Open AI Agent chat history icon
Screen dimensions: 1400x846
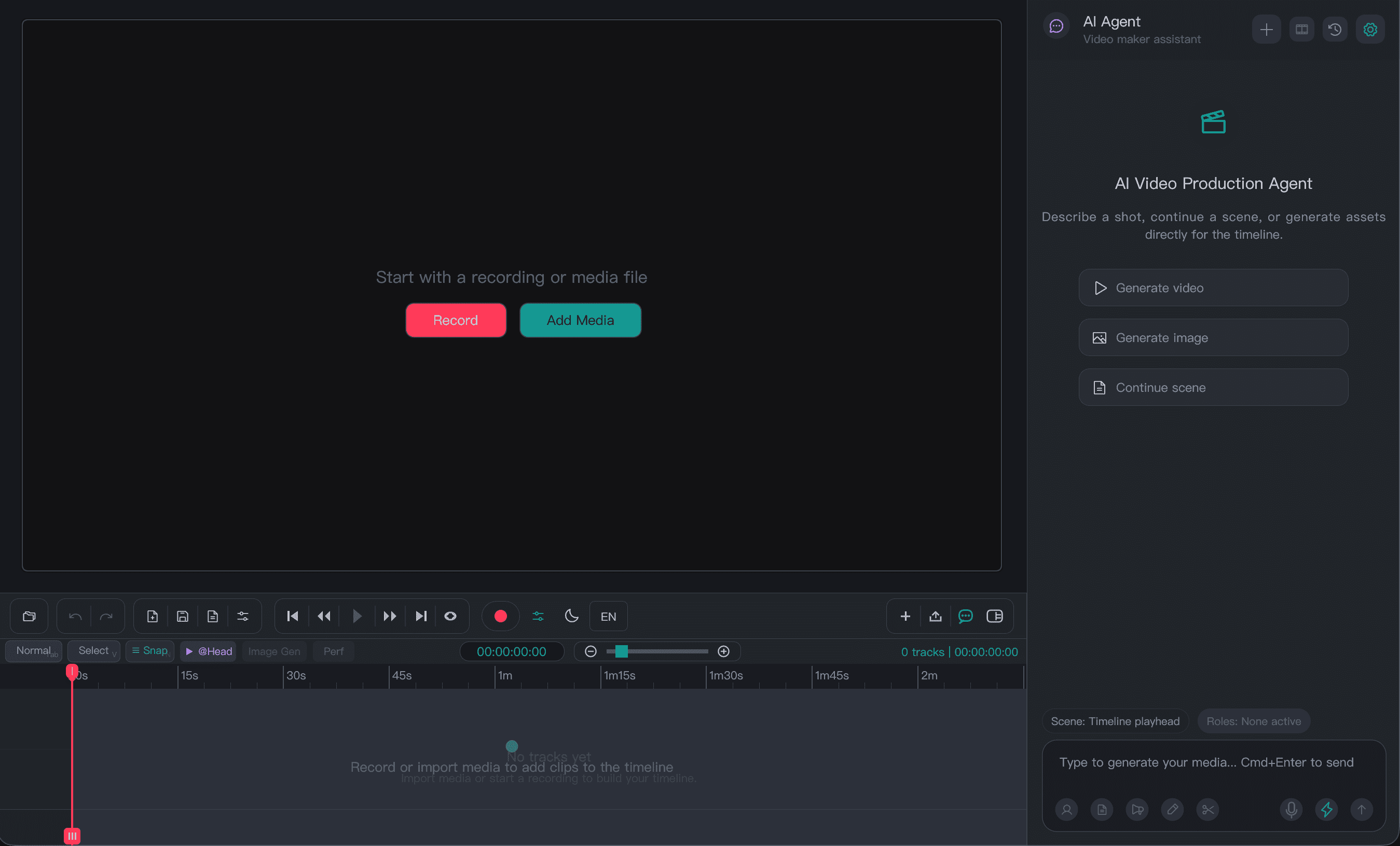[1335, 30]
